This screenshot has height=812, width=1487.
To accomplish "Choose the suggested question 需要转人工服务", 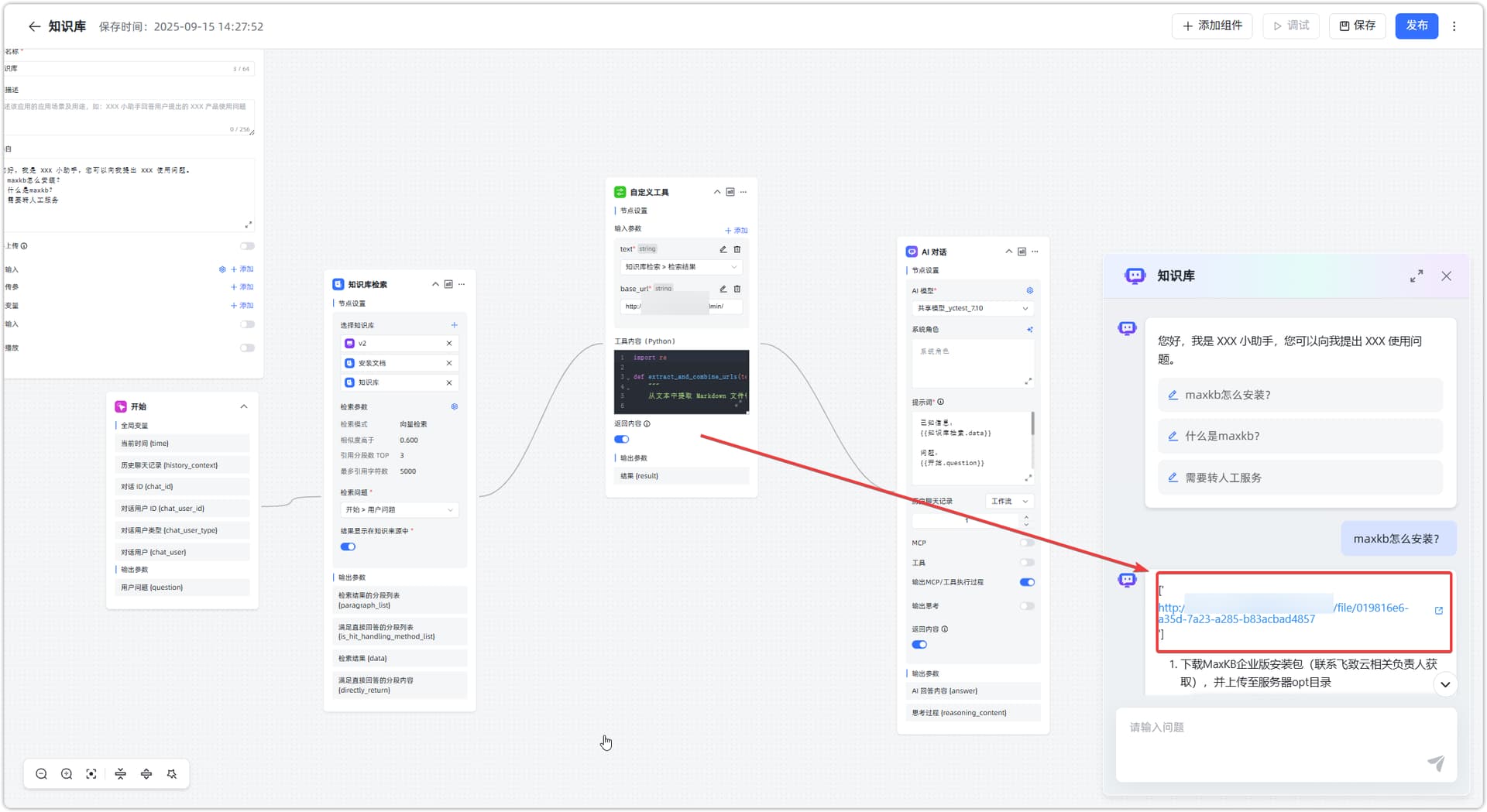I will coord(1300,478).
